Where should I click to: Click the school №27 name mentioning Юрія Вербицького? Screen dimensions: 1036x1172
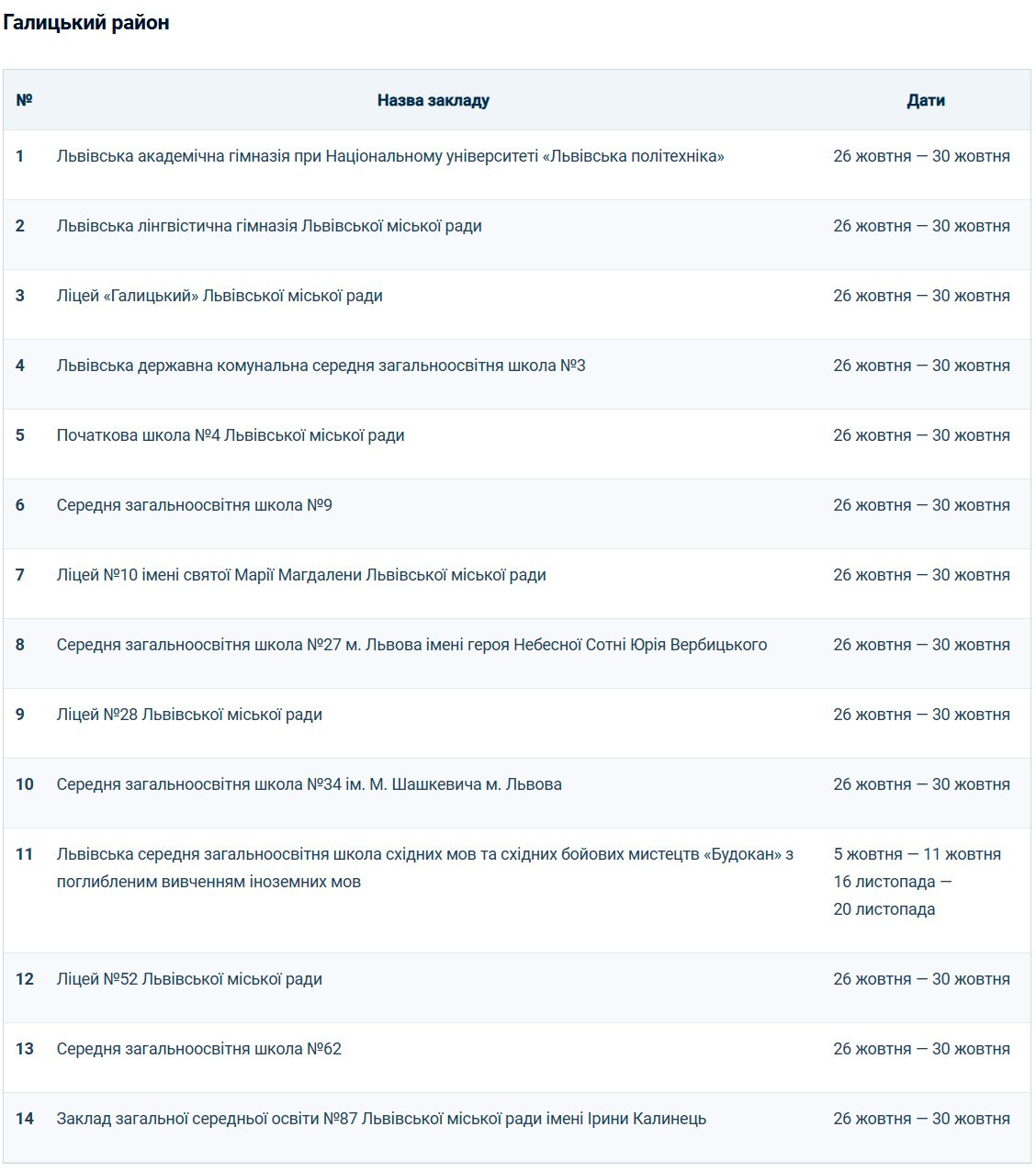click(411, 645)
